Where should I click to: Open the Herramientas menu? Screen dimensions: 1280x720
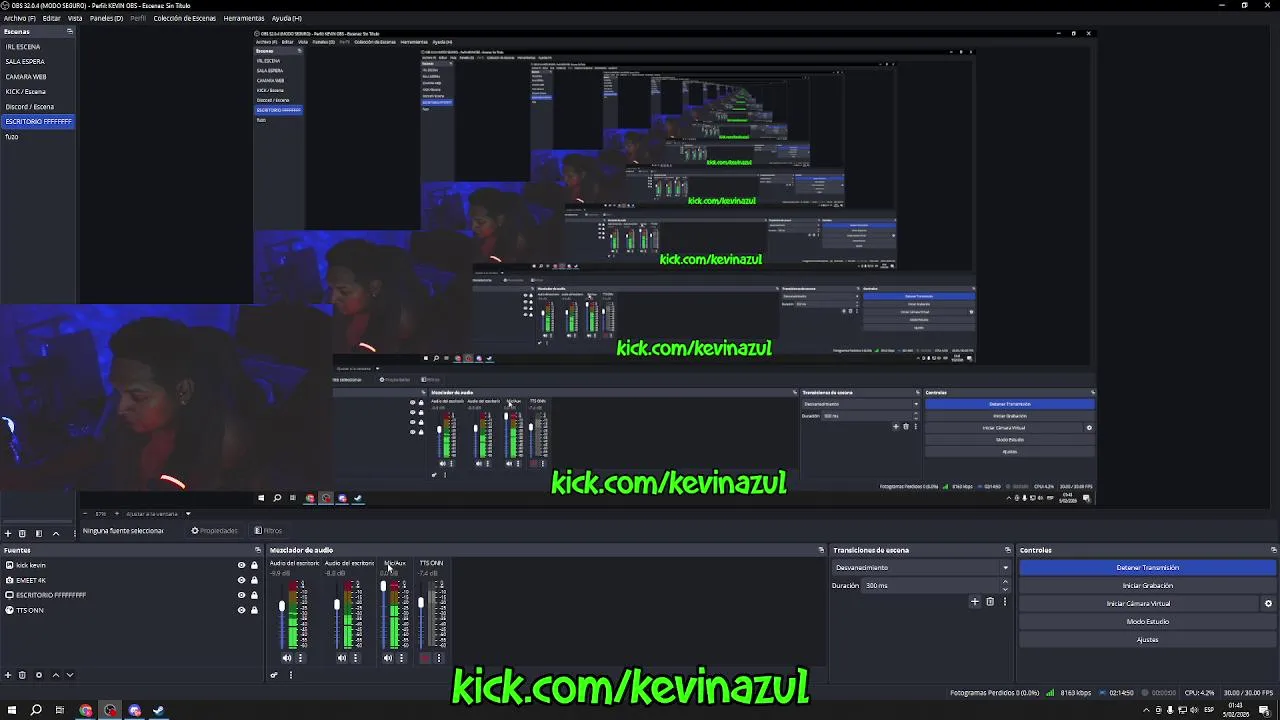tap(244, 18)
